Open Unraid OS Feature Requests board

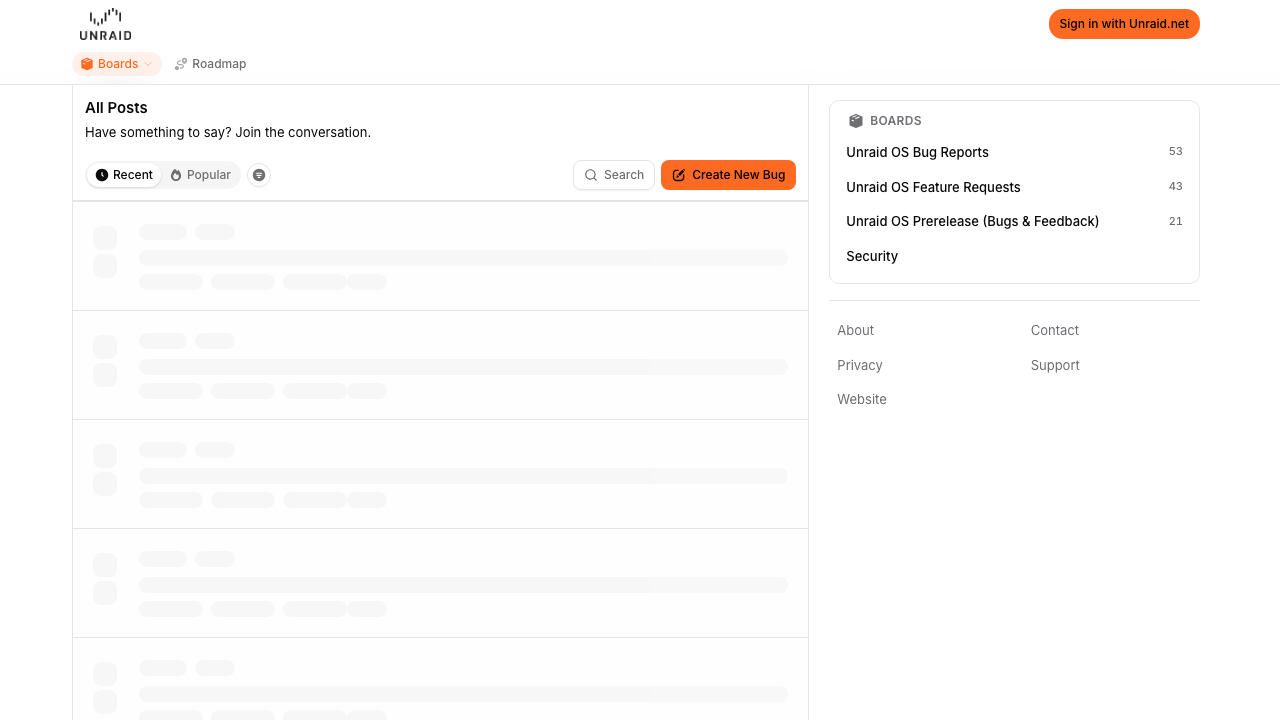pyautogui.click(x=933, y=187)
